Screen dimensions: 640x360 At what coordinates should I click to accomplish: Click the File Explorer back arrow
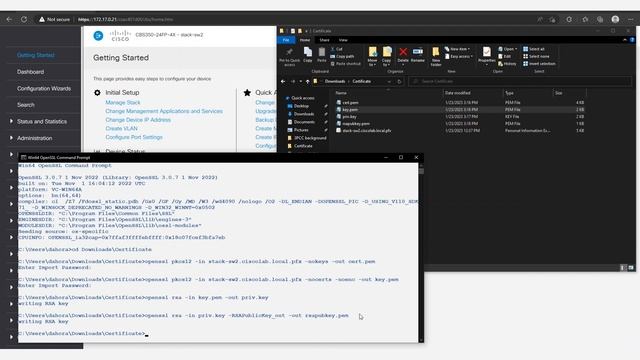[283, 81]
